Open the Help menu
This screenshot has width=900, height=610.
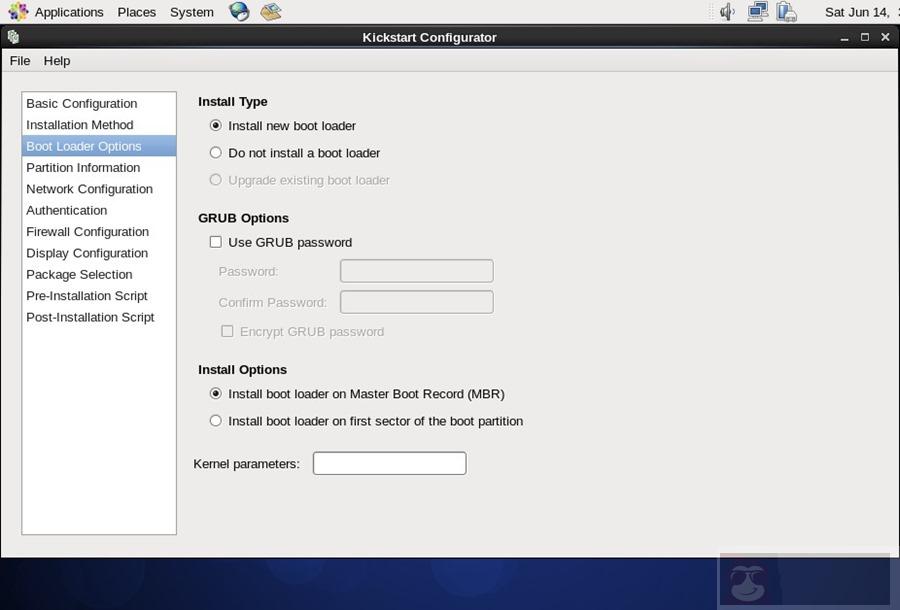(56, 61)
